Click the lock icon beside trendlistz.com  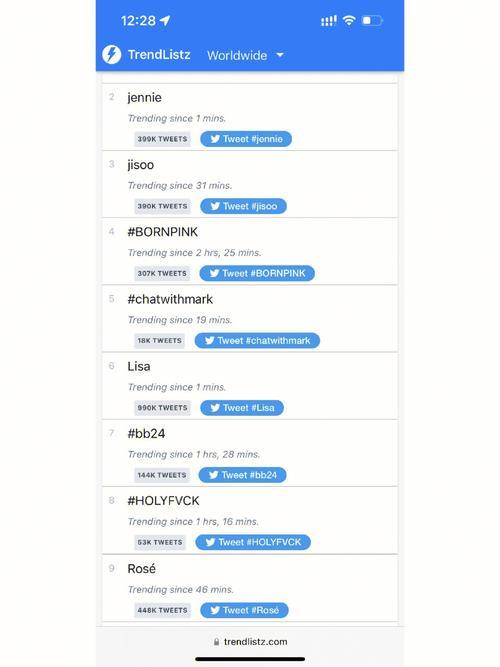coord(217,642)
